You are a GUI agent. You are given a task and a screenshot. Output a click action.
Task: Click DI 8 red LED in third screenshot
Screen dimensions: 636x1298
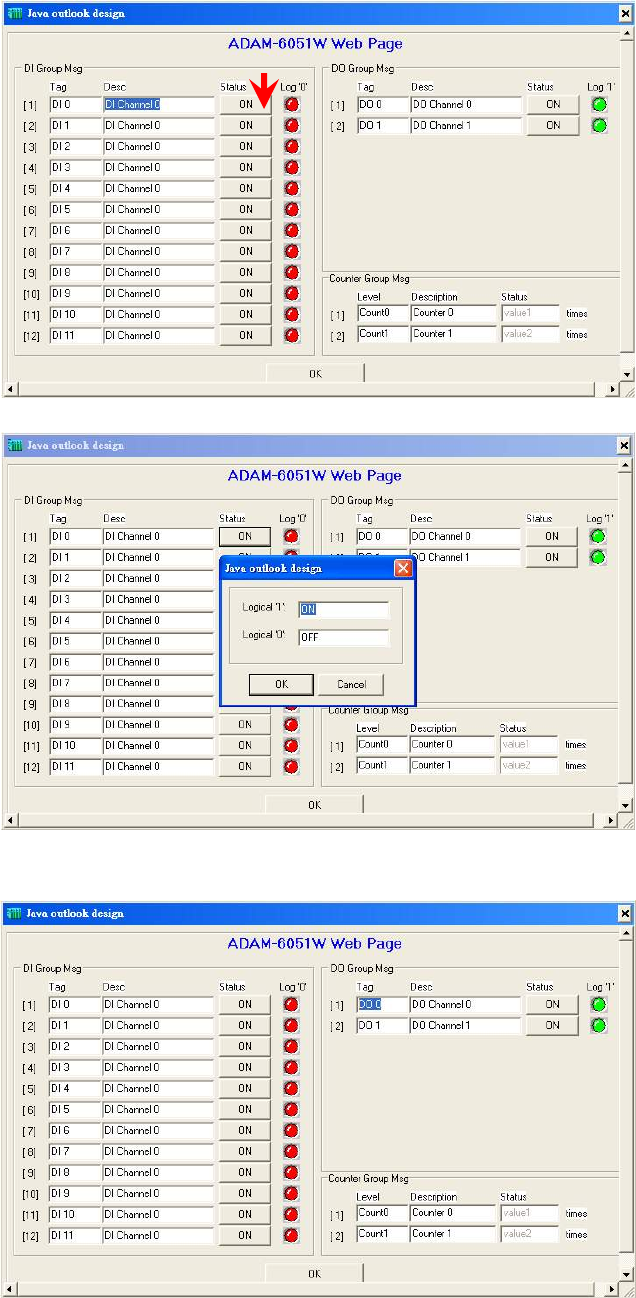[291, 1172]
